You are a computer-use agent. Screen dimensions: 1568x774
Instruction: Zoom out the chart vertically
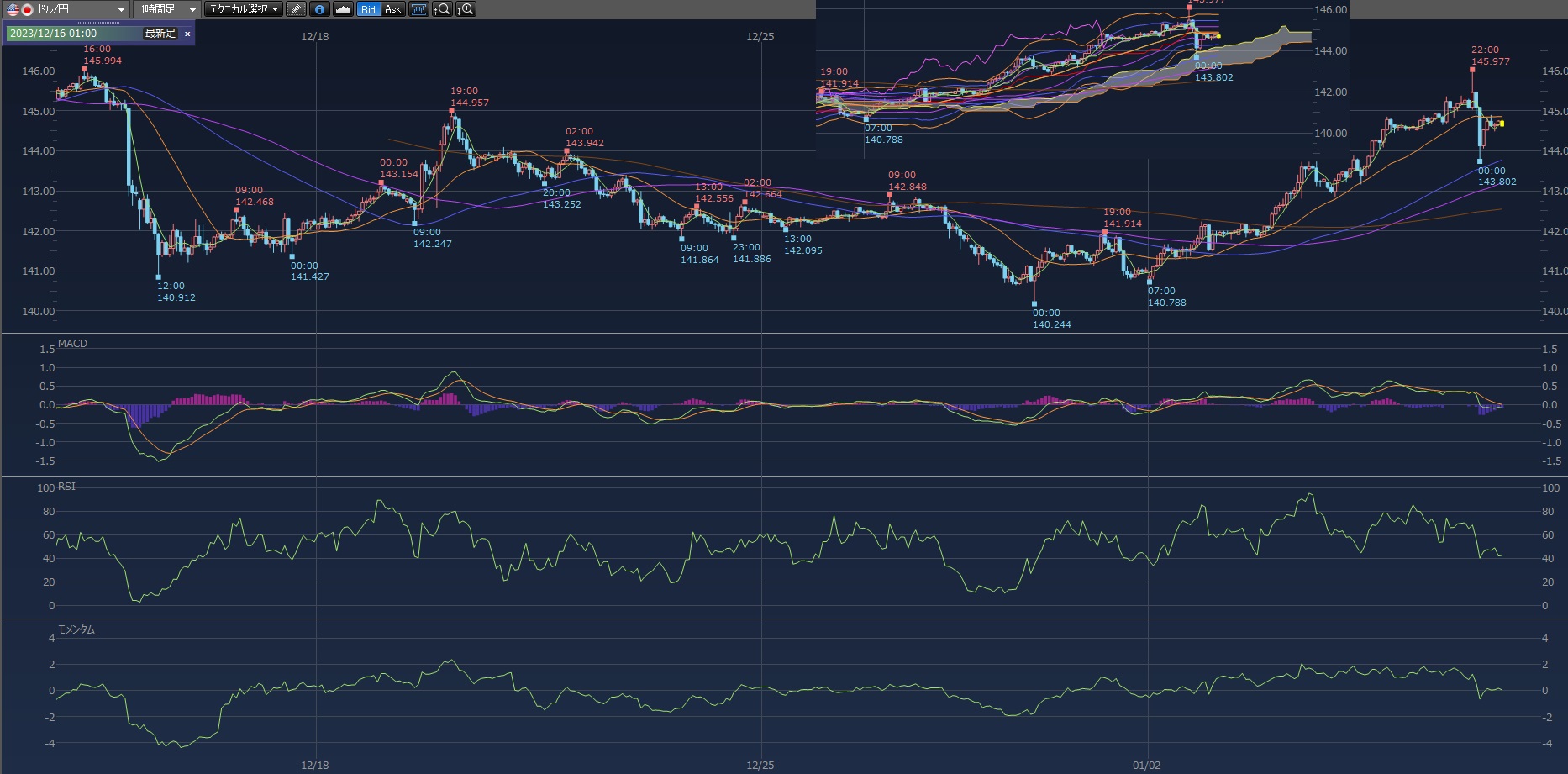[x=442, y=9]
